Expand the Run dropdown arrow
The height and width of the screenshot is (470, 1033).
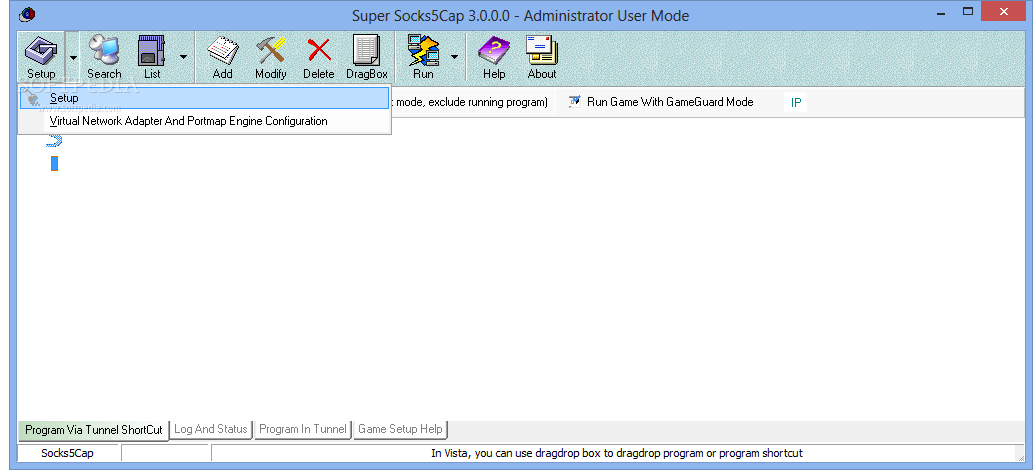(x=453, y=57)
